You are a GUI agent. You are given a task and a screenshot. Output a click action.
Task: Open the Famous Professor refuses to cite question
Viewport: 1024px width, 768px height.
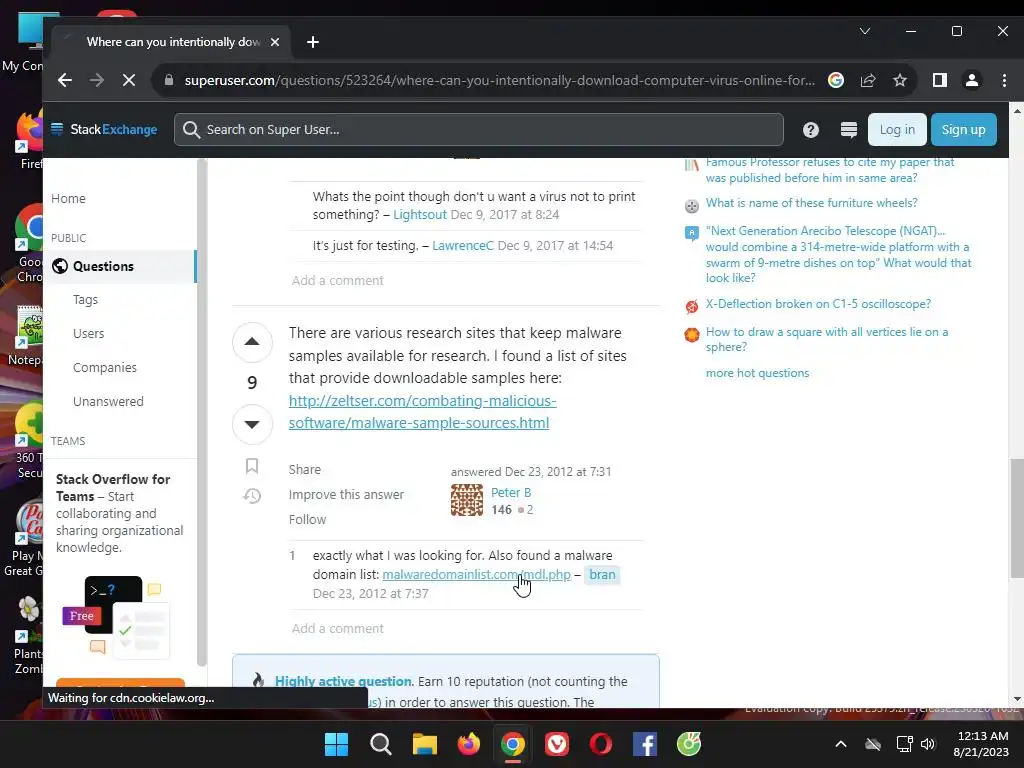[x=830, y=170]
